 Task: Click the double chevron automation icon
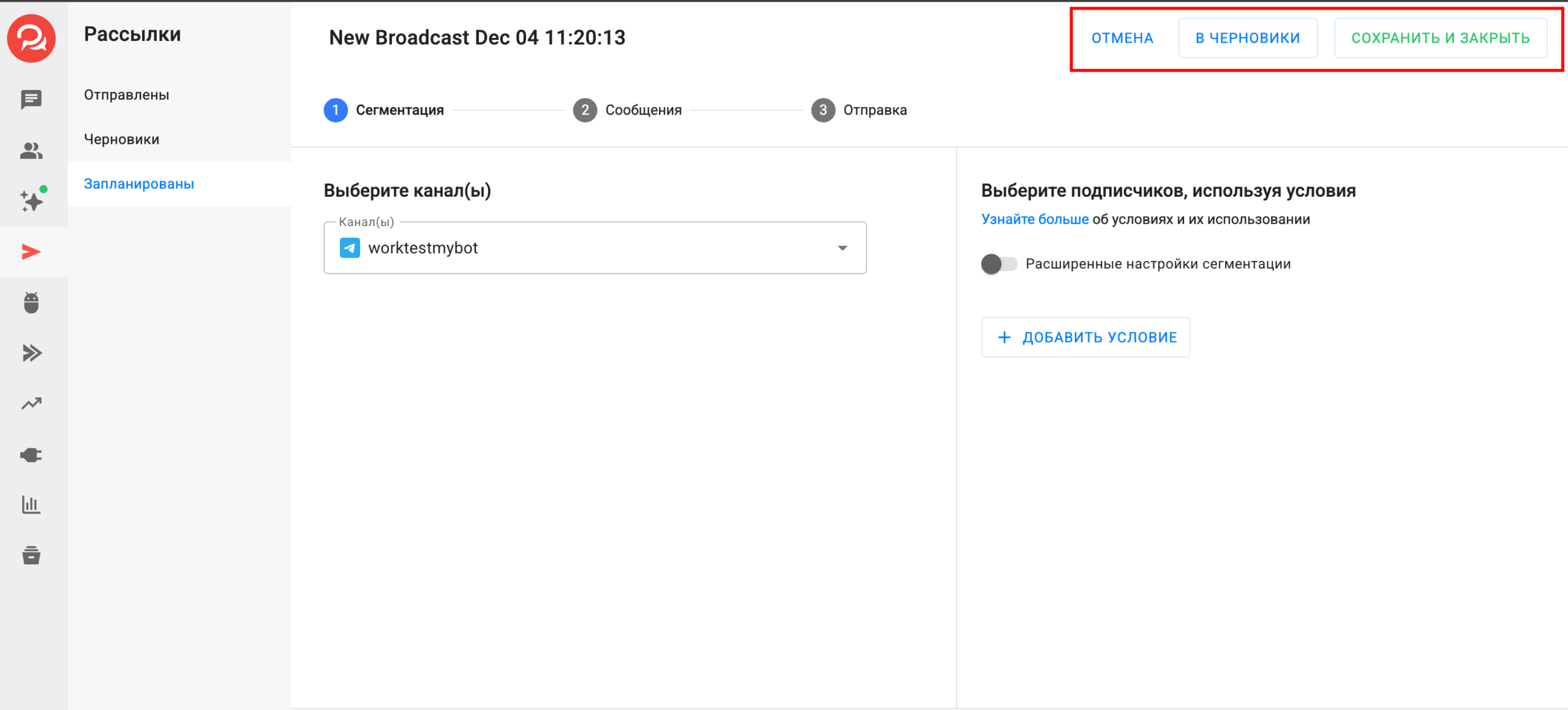pyautogui.click(x=31, y=353)
